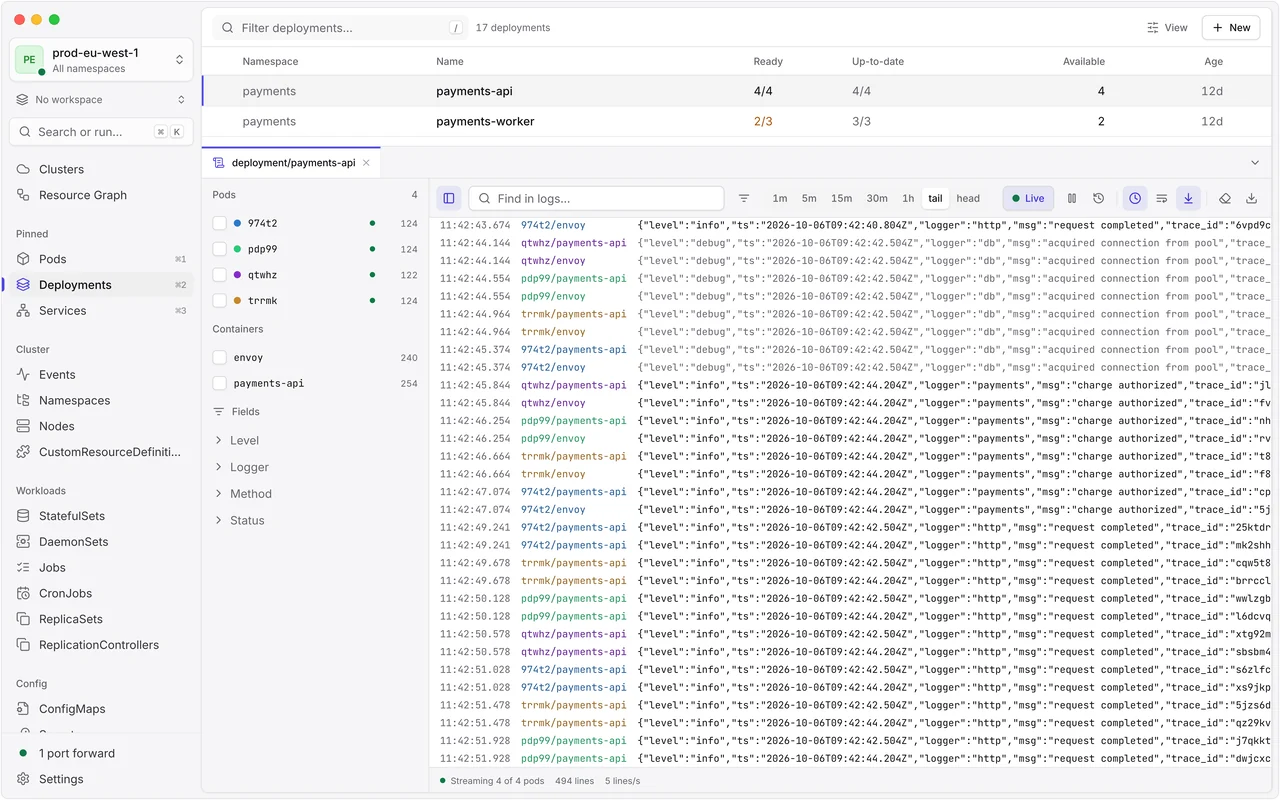Viewport: 1280px width, 800px height.
Task: Check the trrmk pod checkbox
Action: (x=220, y=301)
